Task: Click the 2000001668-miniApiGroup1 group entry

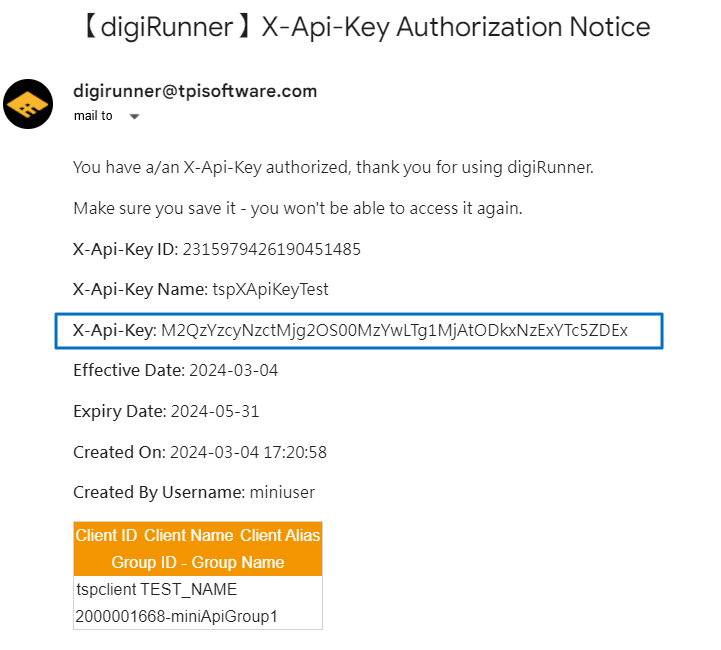Action: [176, 616]
